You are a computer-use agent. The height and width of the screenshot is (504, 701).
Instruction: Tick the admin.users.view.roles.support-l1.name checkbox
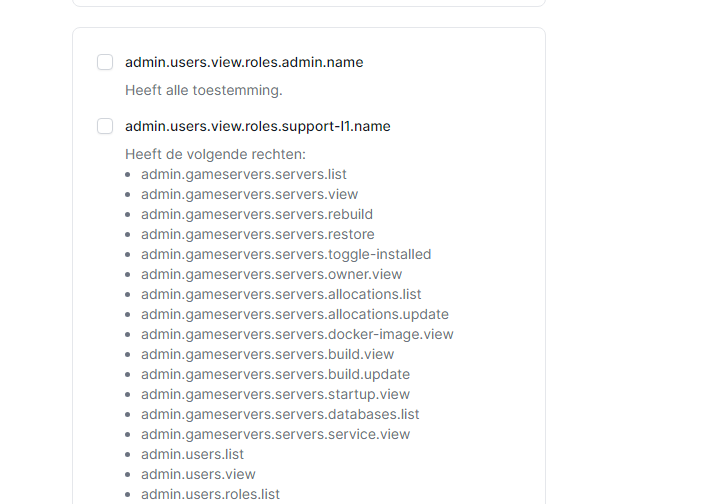coord(105,126)
